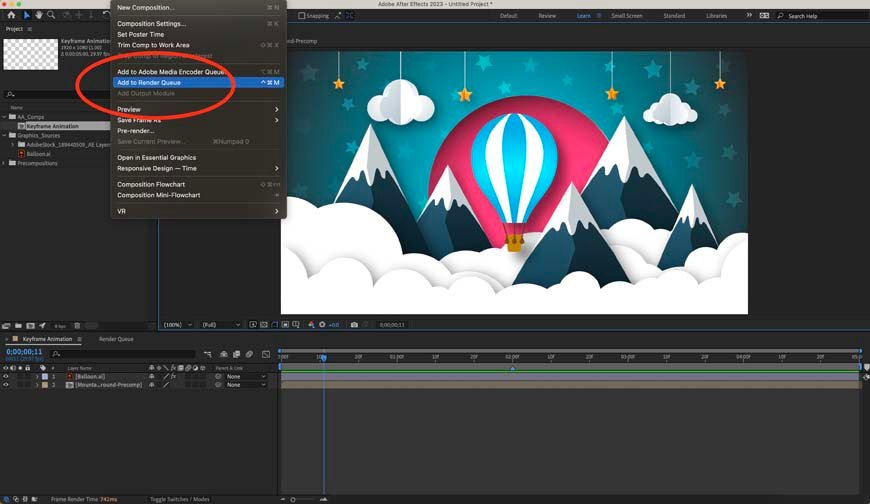Expand the AdobeStock AI Layers folder
Viewport: 870px width, 504px height.
click(x=13, y=144)
